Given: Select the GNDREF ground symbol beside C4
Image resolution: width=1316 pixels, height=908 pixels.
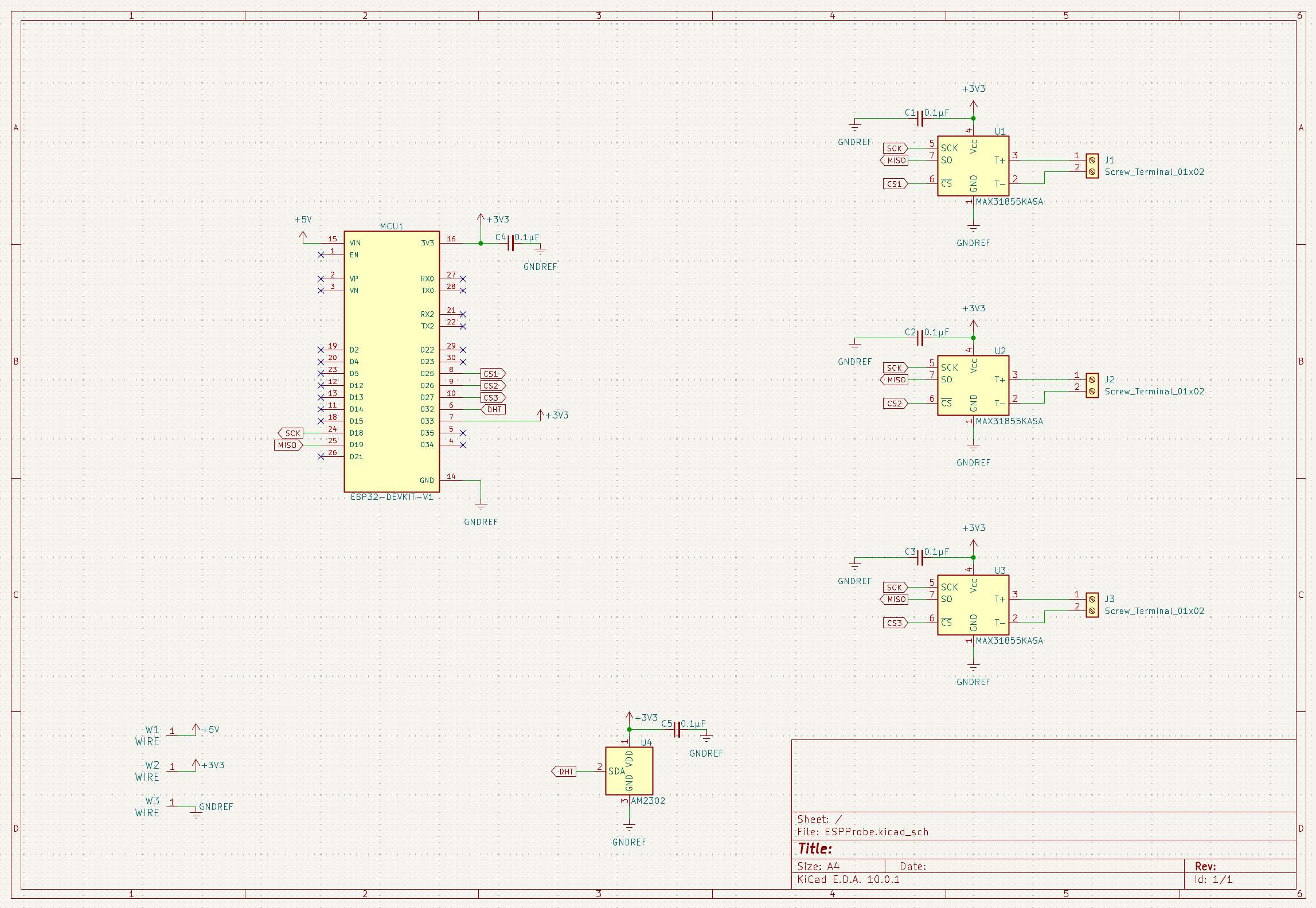Looking at the screenshot, I should tap(540, 249).
